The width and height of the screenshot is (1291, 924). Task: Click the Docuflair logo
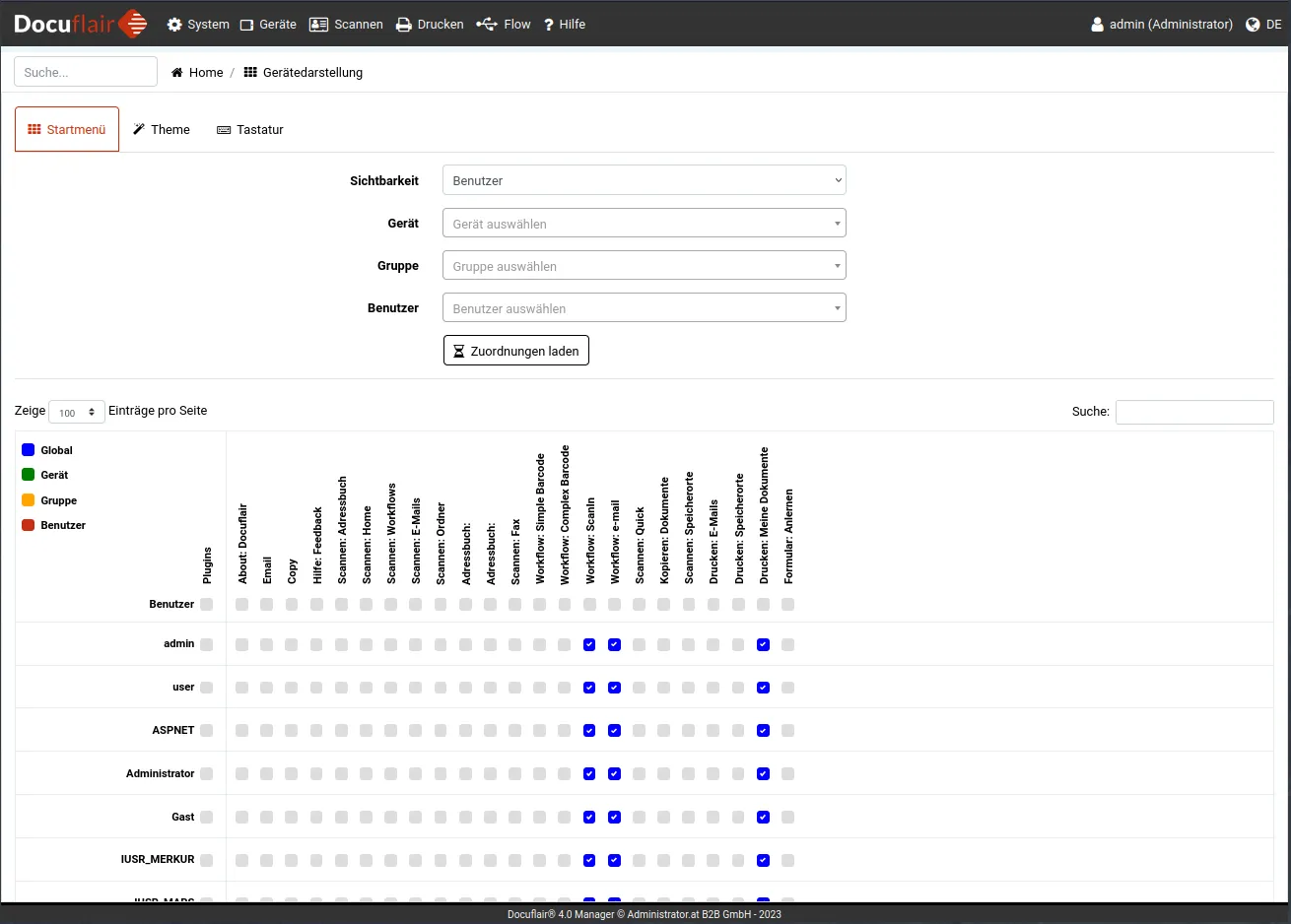81,24
